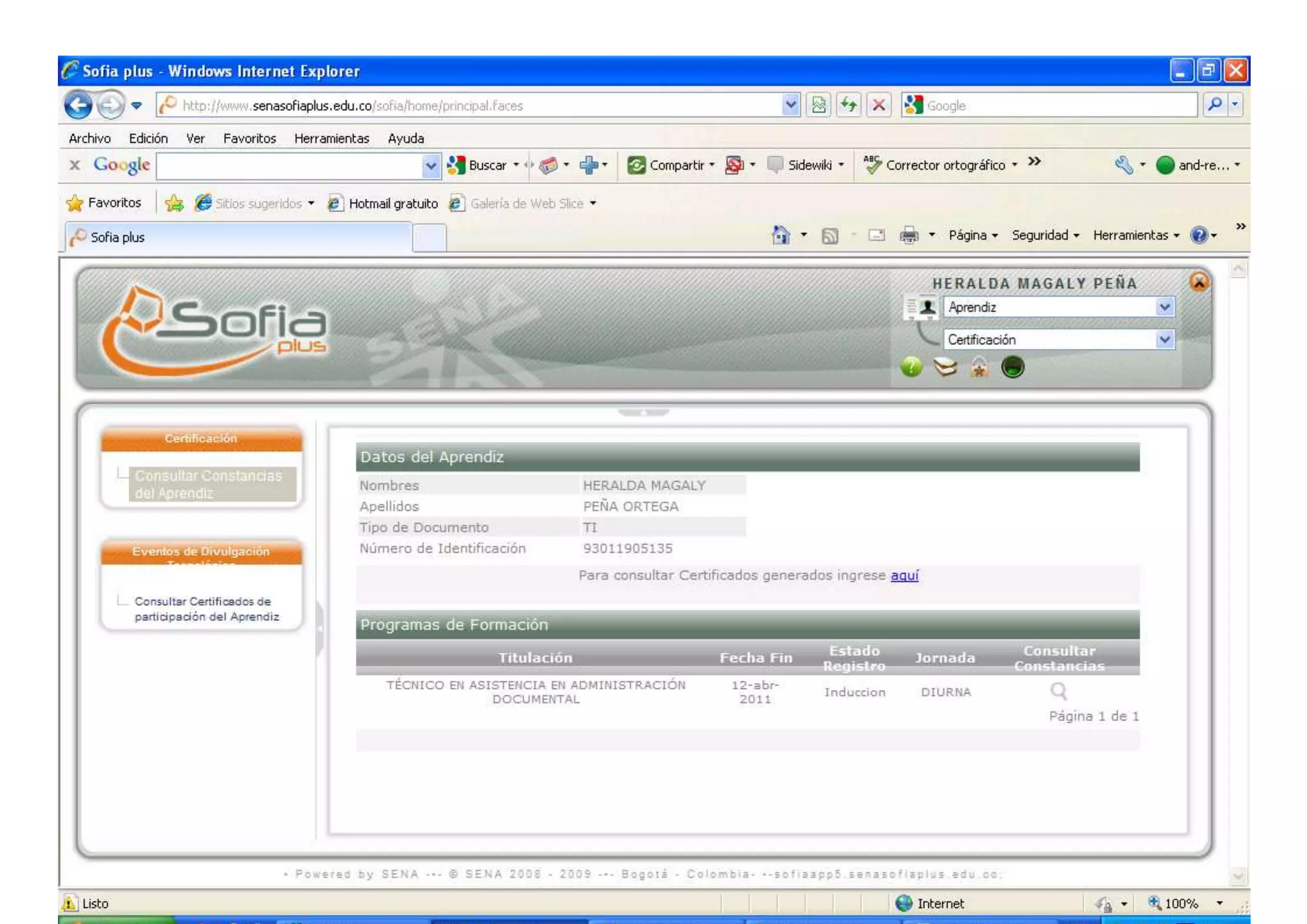Open the Certificación package dropdown
This screenshot has width=1307, height=924.
[x=1164, y=339]
